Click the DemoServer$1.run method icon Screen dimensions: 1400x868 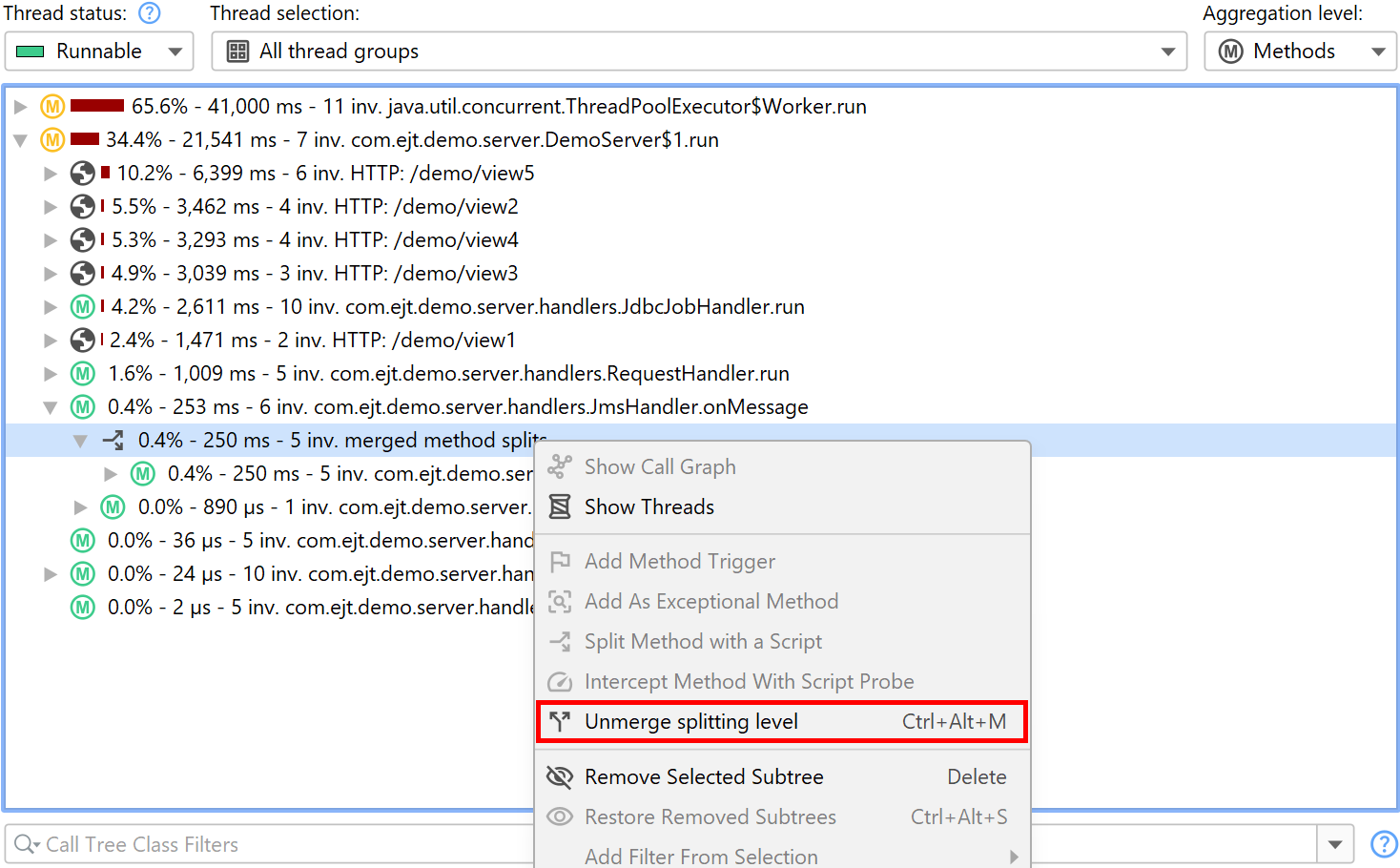pos(52,140)
